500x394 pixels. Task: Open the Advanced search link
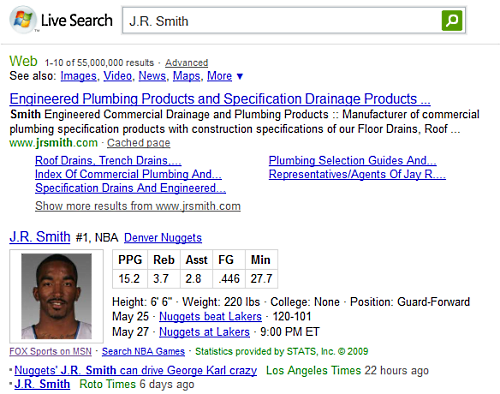(x=187, y=63)
